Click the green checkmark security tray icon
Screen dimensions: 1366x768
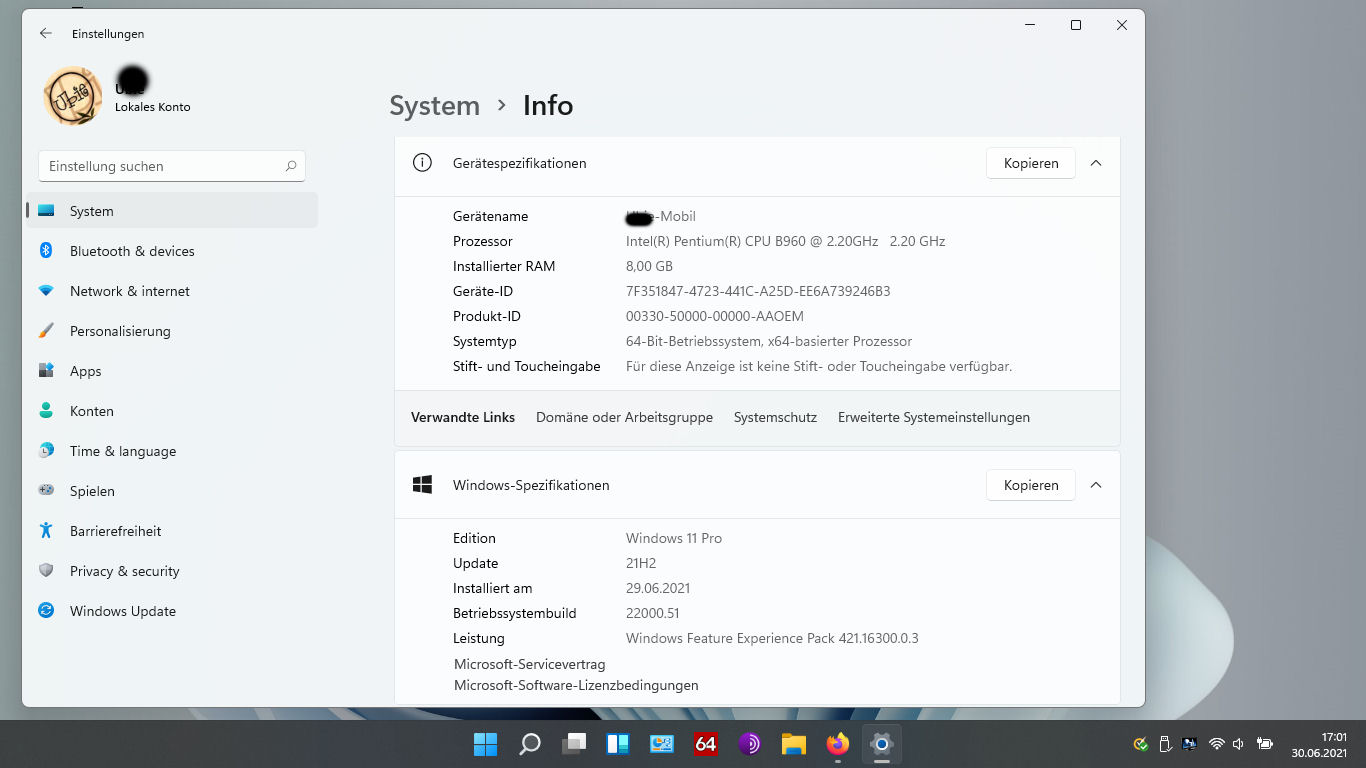[x=1140, y=744]
